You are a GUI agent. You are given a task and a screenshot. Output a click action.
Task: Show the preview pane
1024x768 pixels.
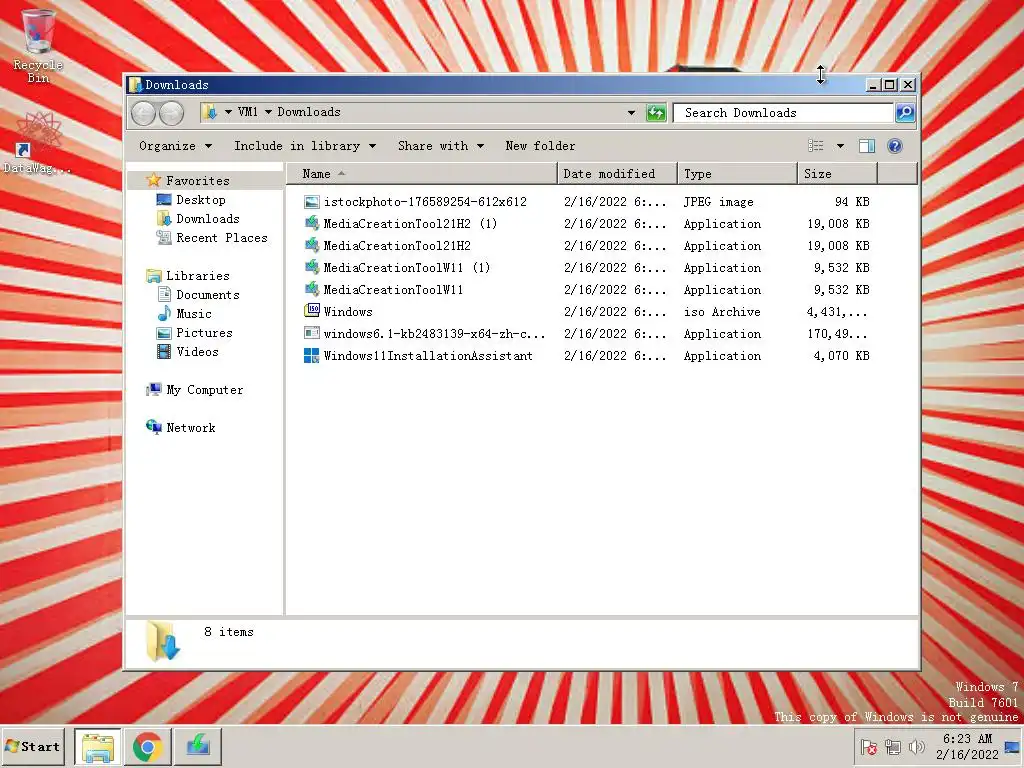tap(867, 146)
